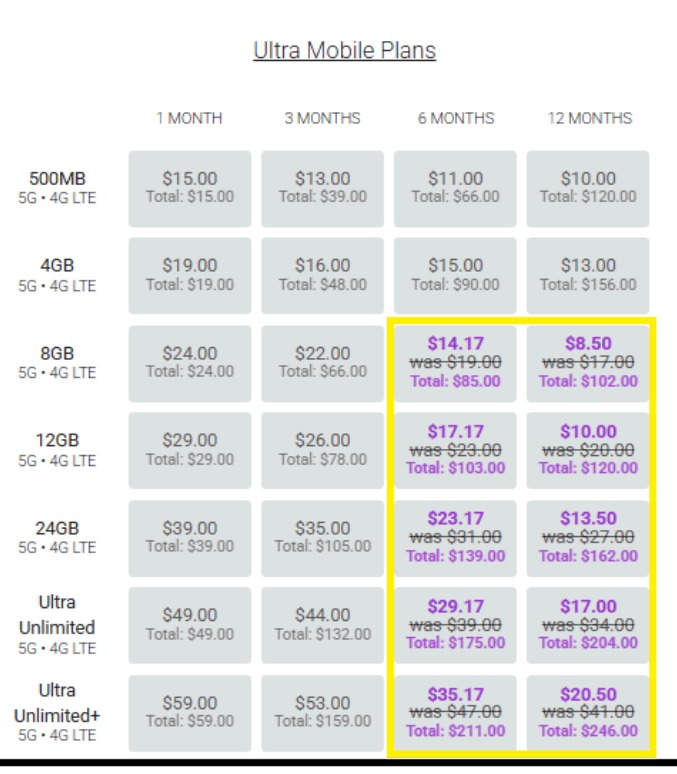677x774 pixels.
Task: Choose the Ultra Unlimited+ 1 month $59.00 plan
Action: point(190,712)
